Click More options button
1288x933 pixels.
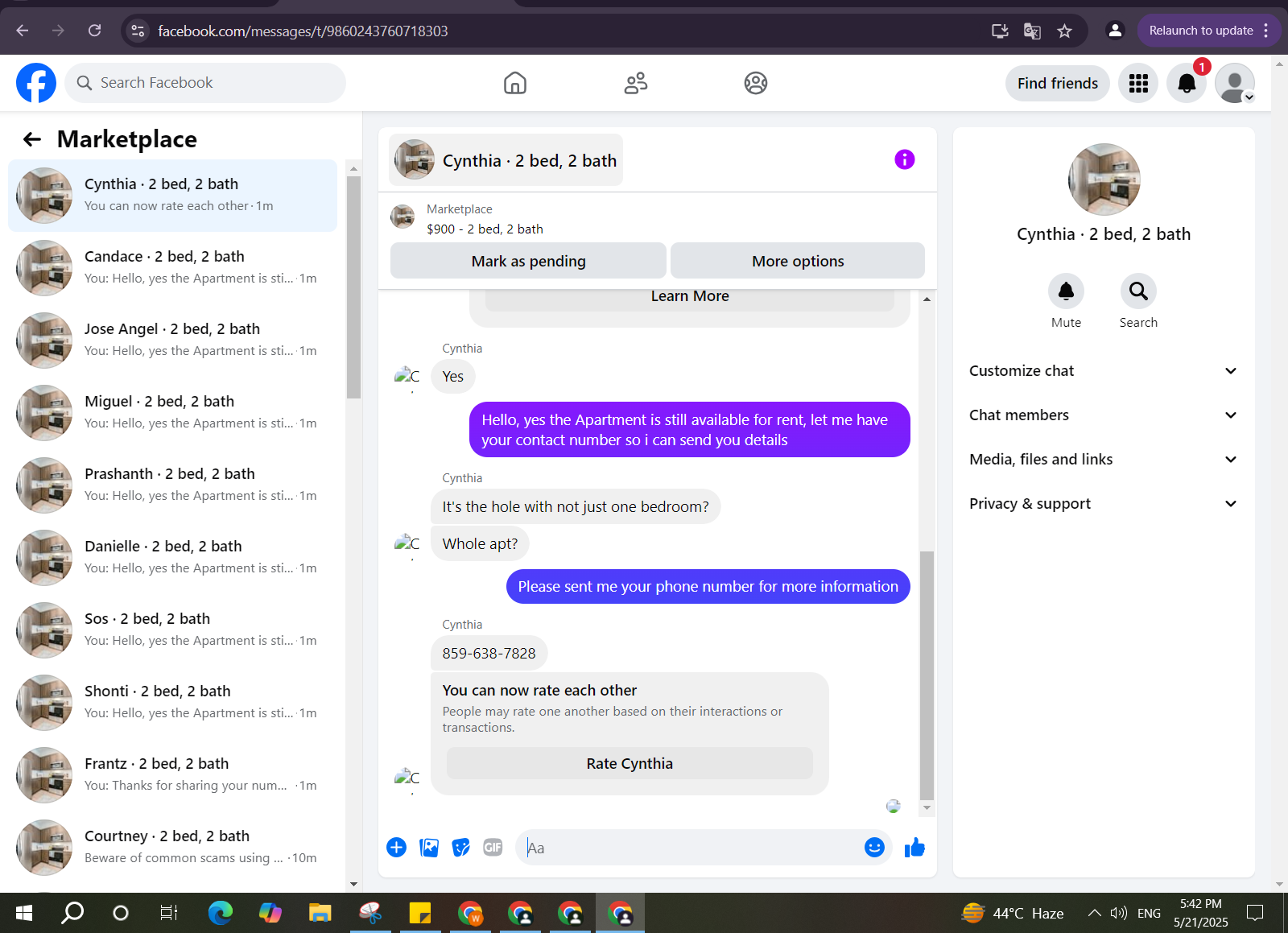pyautogui.click(x=798, y=261)
